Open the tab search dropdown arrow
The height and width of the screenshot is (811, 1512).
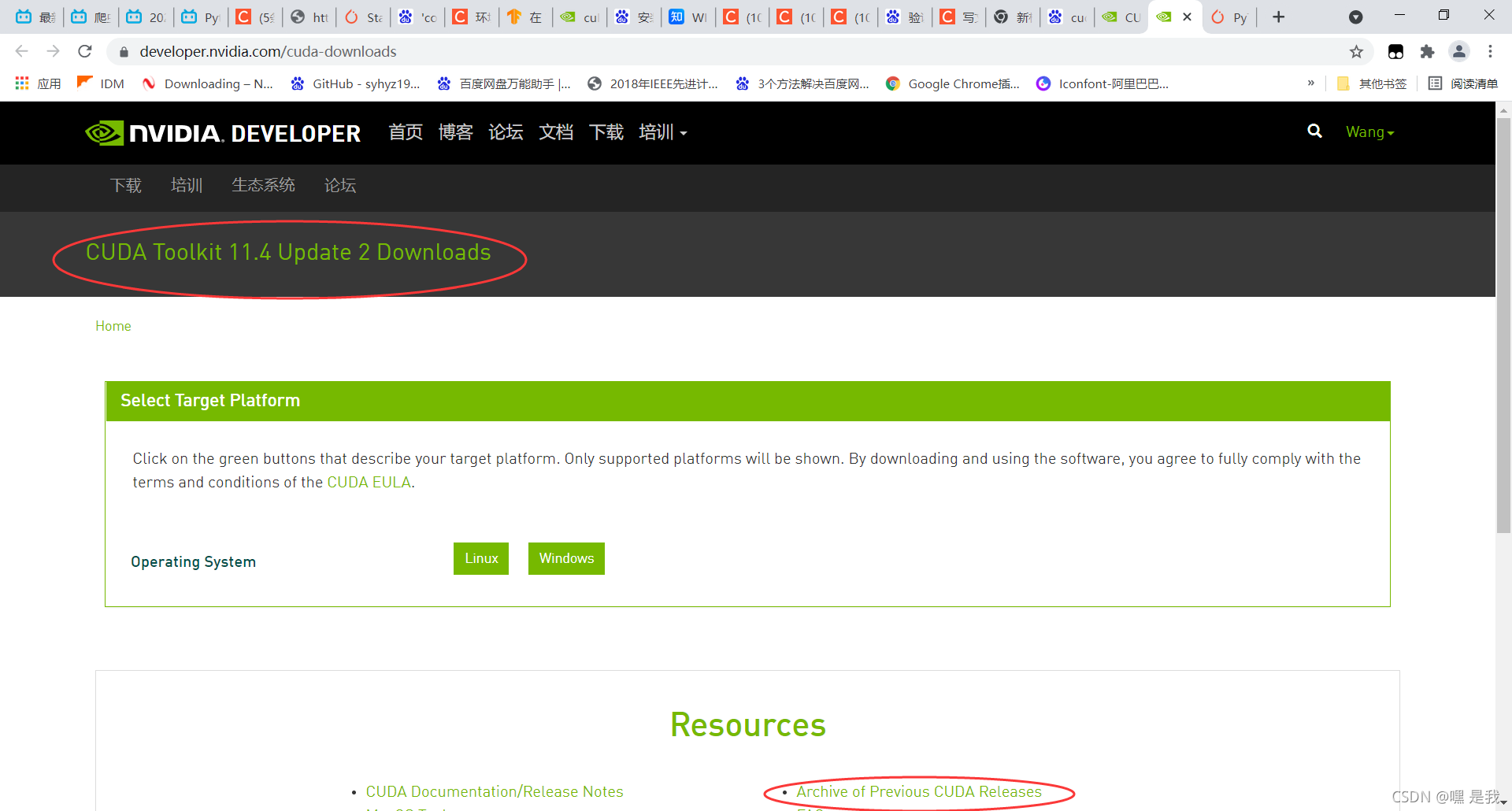[1355, 17]
